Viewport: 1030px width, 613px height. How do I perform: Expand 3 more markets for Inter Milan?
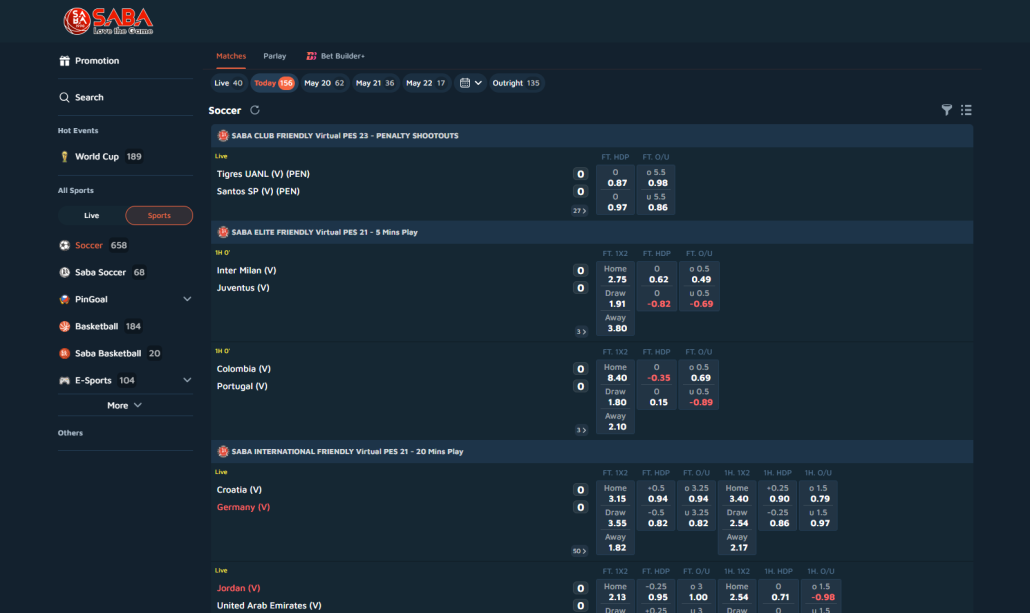pos(581,332)
